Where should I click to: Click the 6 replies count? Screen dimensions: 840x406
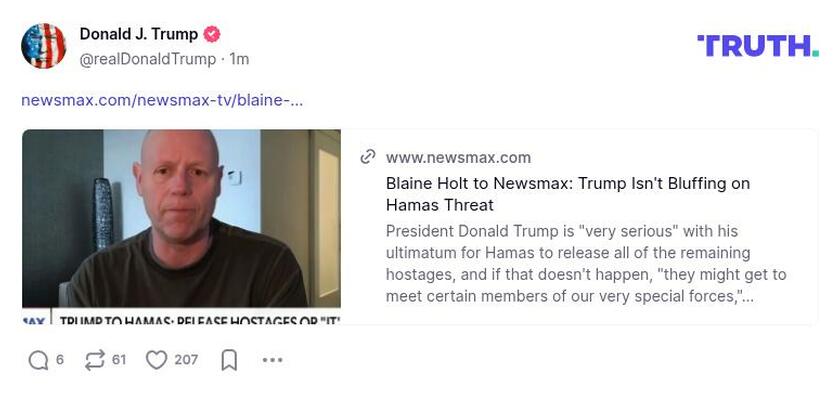click(59, 359)
